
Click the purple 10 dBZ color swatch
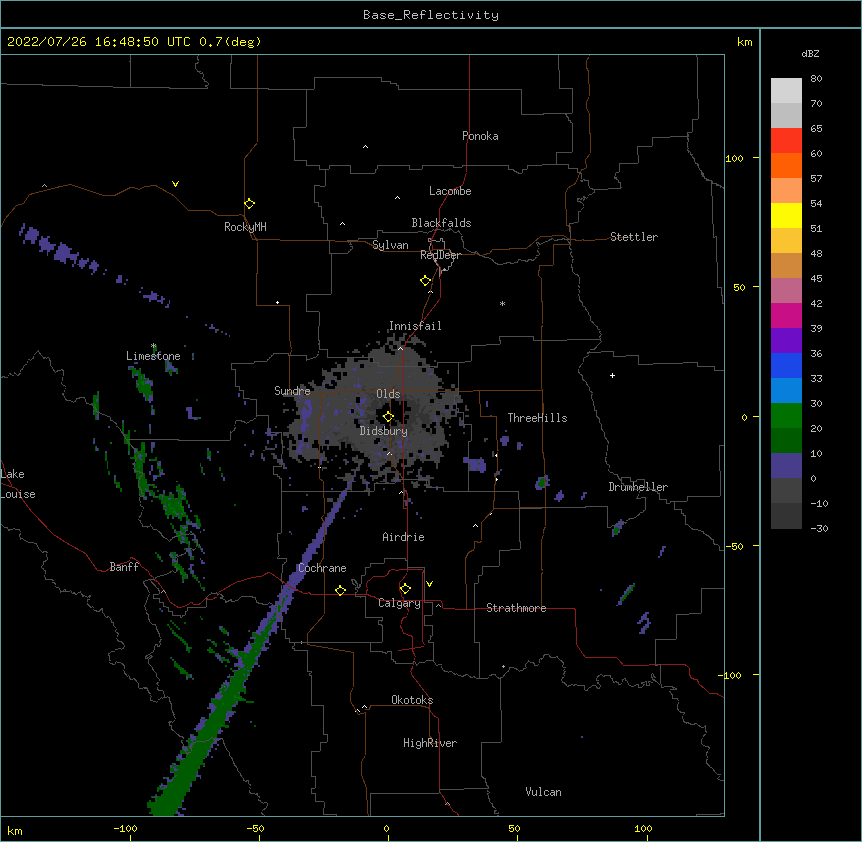(786, 466)
